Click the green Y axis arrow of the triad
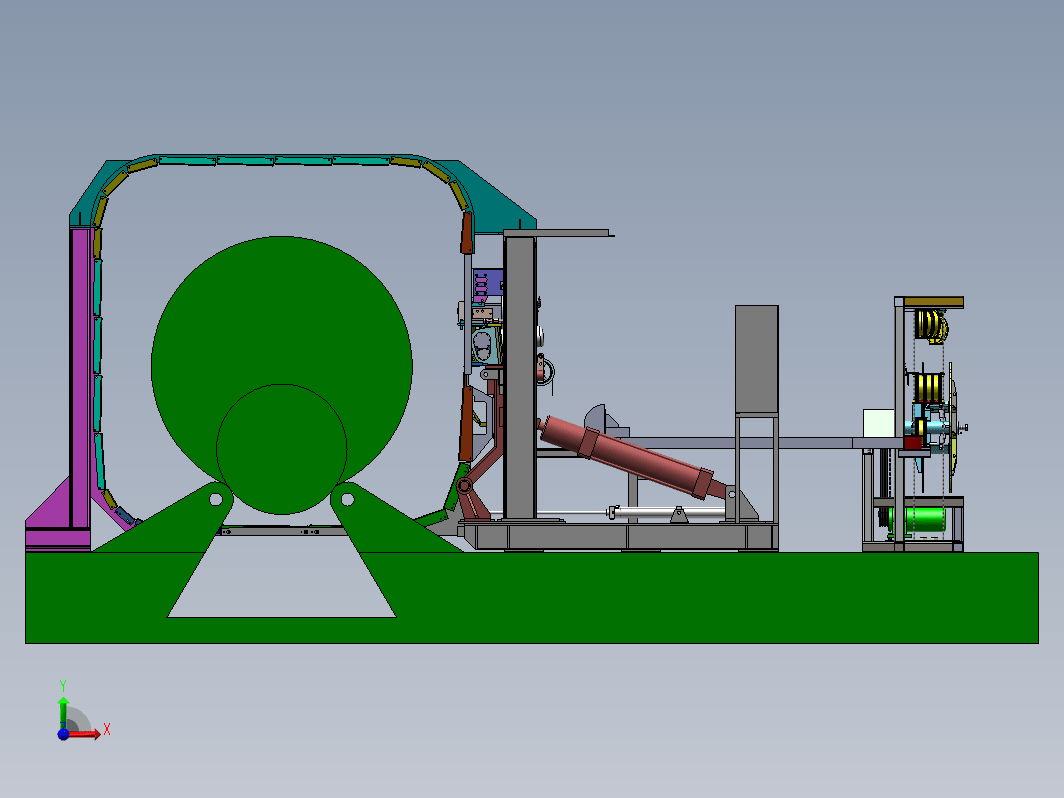 pos(63,712)
